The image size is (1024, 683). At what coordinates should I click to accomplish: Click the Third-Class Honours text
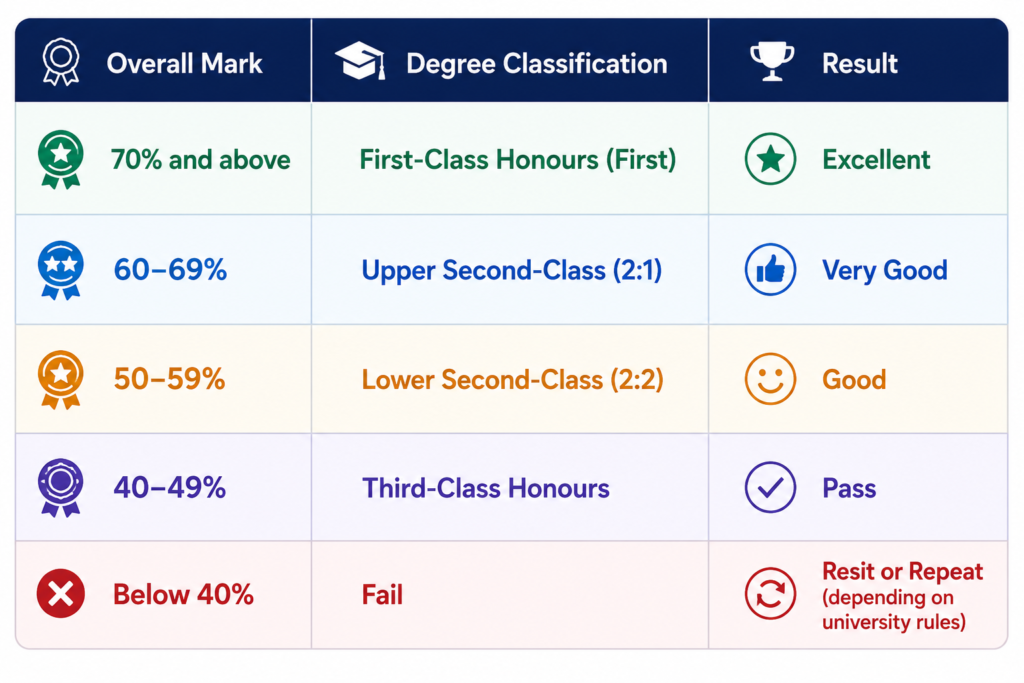pos(486,488)
